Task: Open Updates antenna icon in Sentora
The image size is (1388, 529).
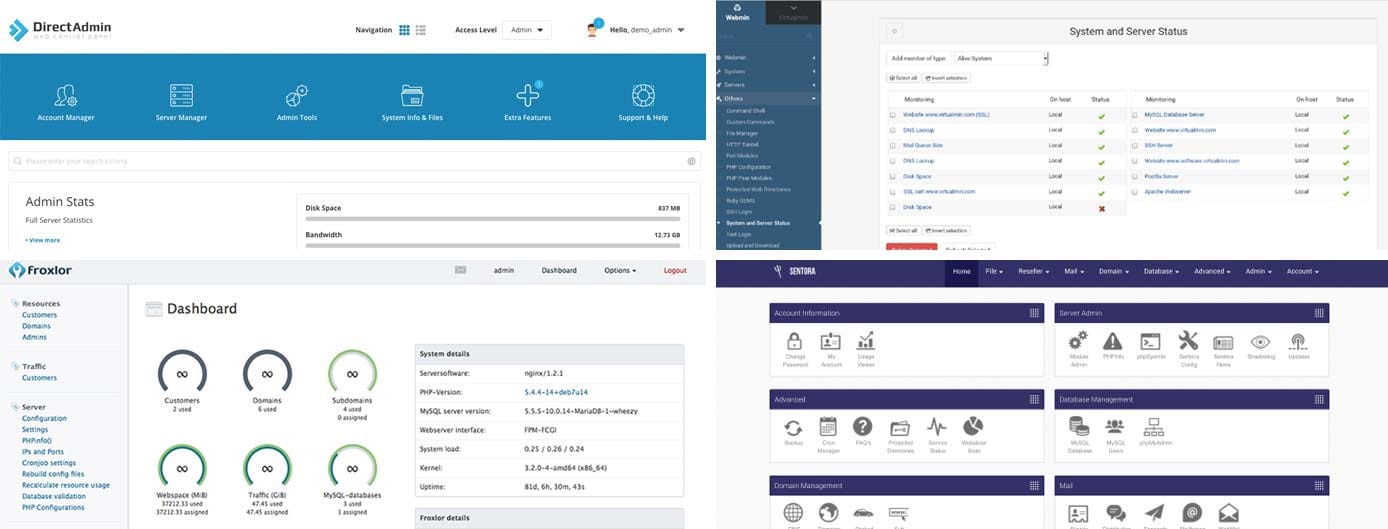Action: click(x=1298, y=340)
